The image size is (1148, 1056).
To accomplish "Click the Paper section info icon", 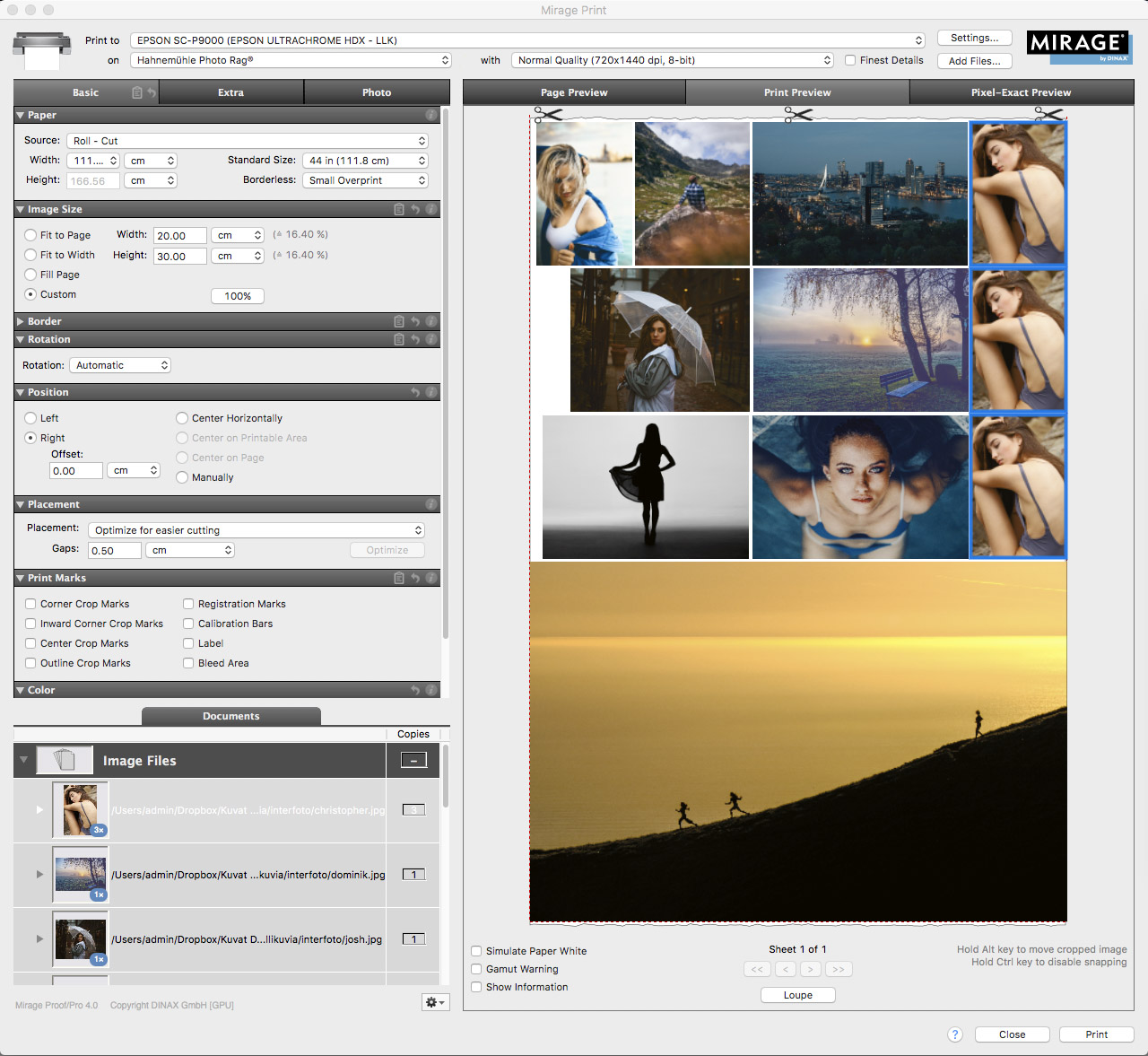I will [x=431, y=115].
